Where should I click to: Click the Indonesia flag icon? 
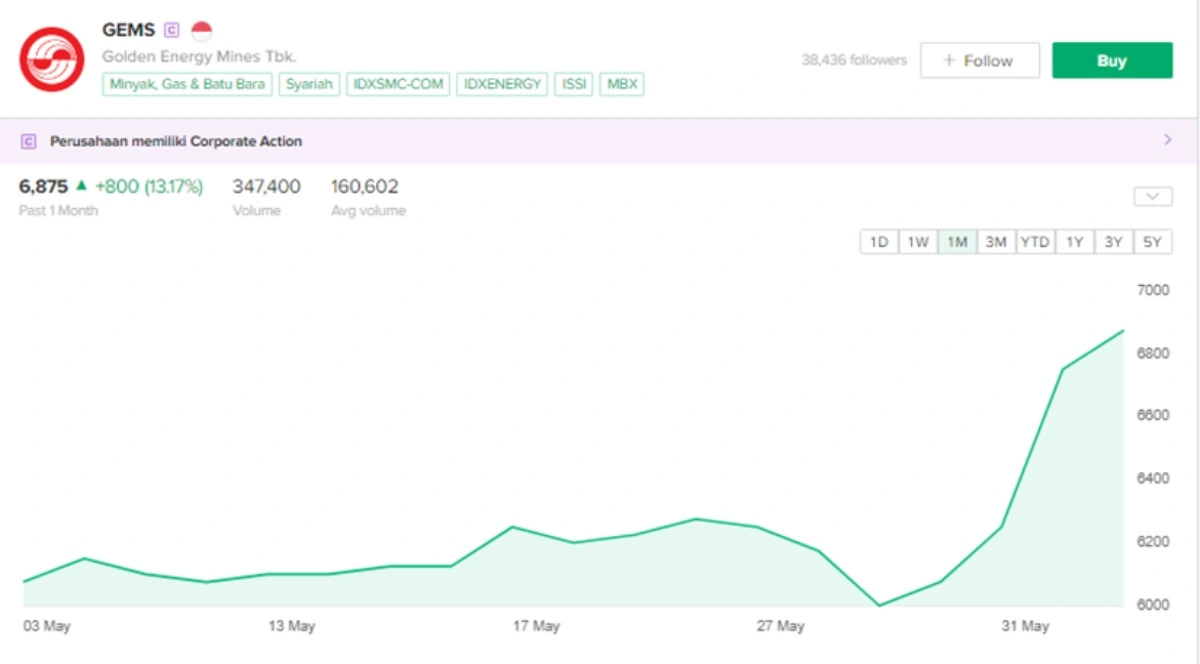coord(202,30)
